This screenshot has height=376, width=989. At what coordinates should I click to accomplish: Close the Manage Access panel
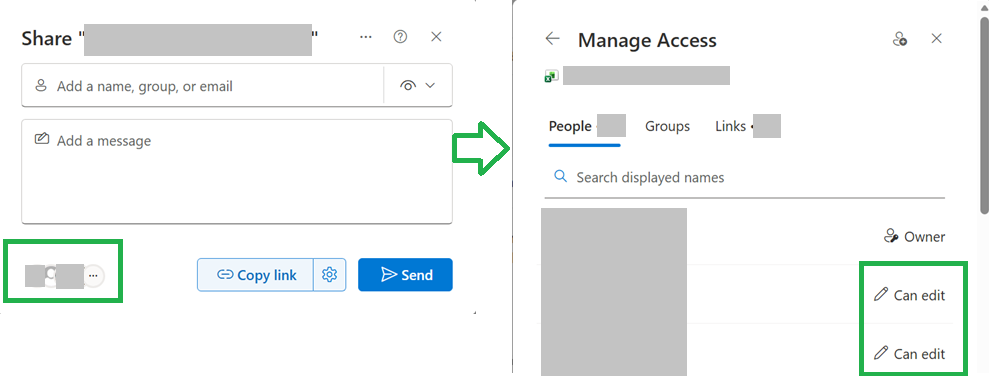pos(937,39)
